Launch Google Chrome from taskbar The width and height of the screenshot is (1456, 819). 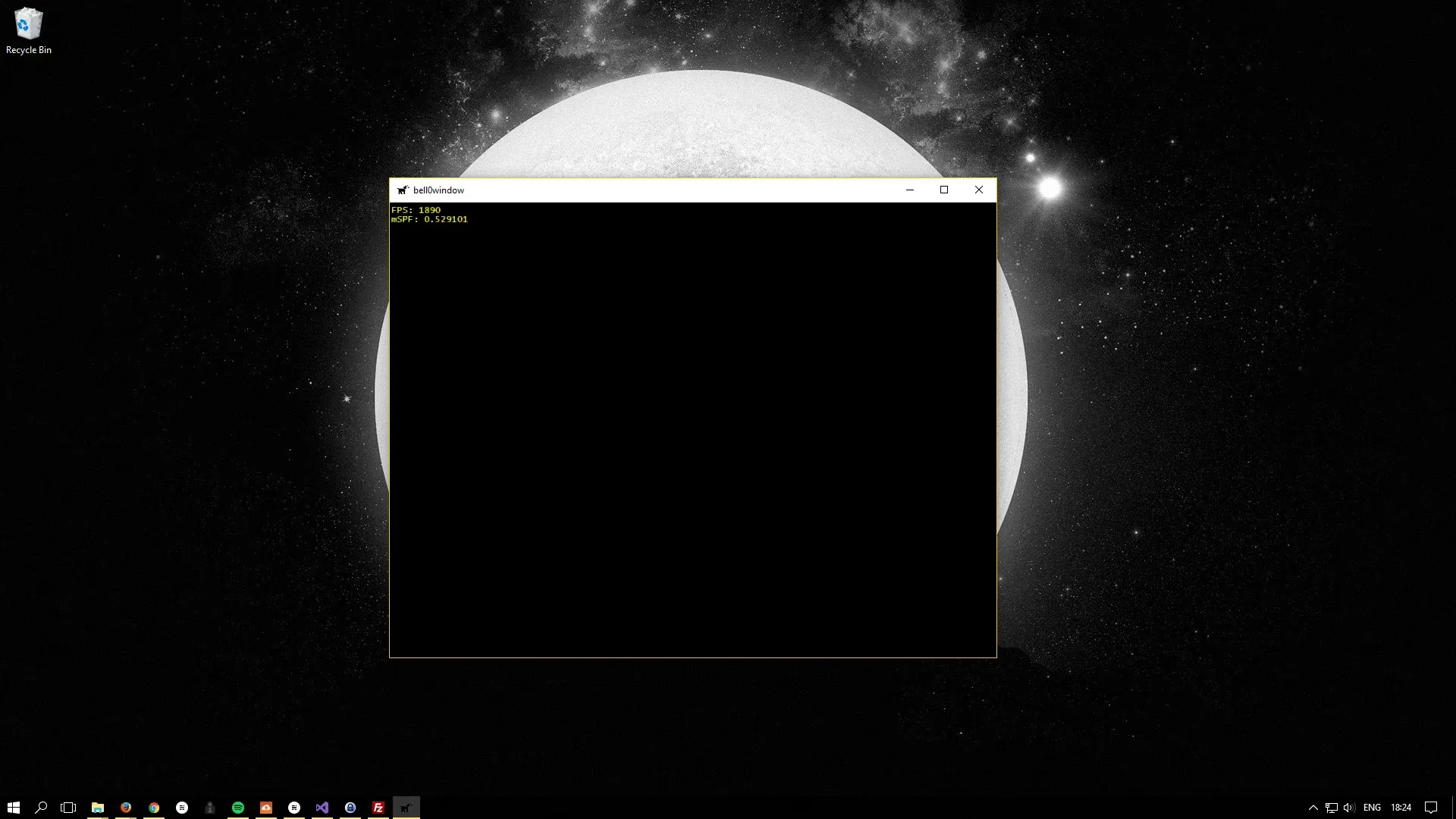[154, 808]
